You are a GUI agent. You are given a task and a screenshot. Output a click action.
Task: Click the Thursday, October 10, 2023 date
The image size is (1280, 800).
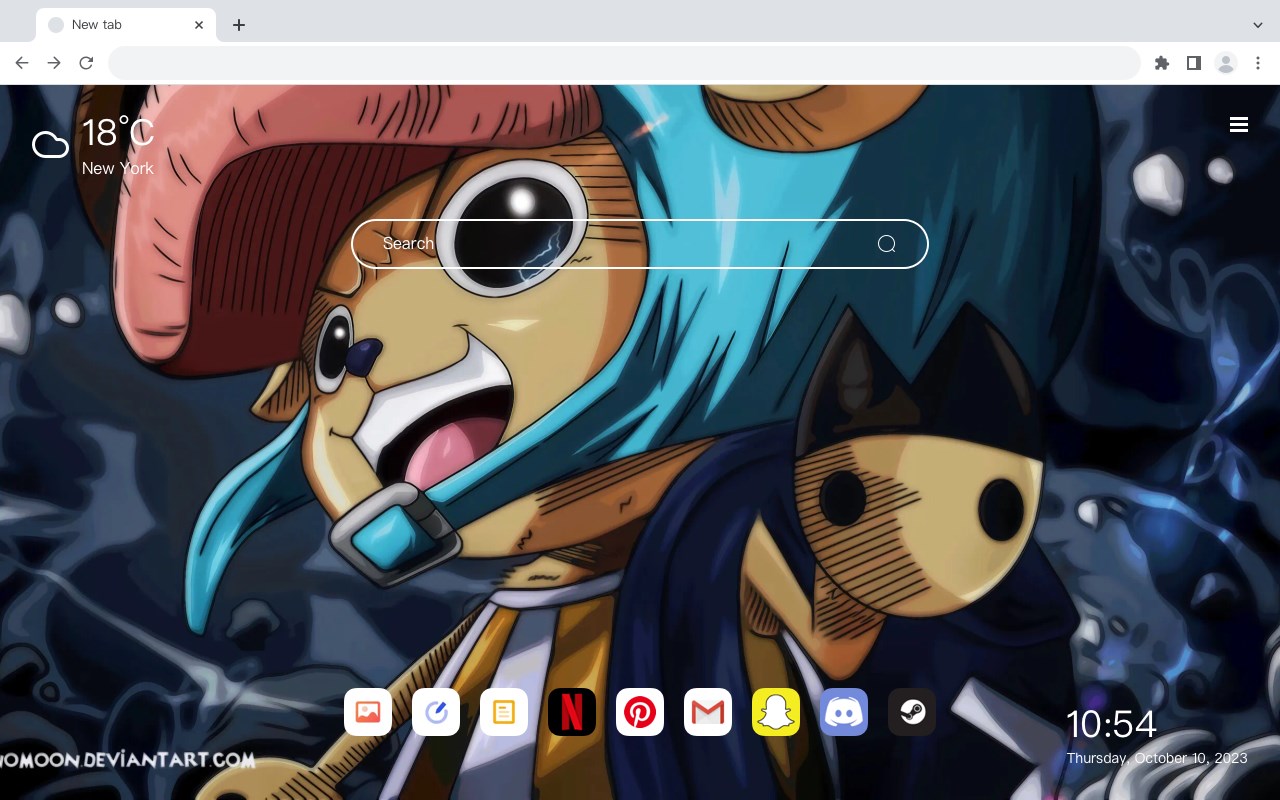[x=1157, y=758]
